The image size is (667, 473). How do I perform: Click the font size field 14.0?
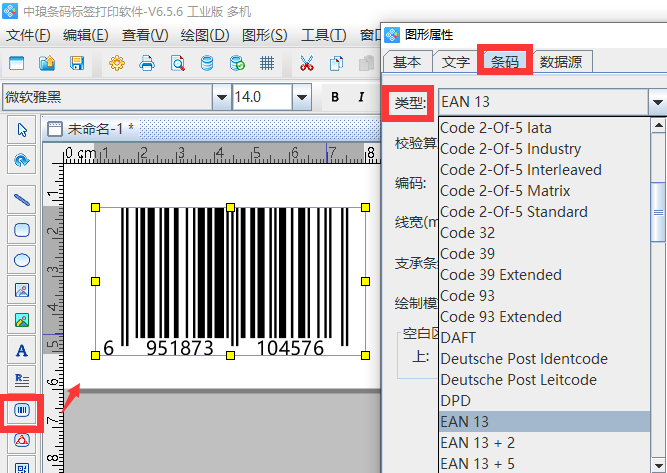coord(262,97)
